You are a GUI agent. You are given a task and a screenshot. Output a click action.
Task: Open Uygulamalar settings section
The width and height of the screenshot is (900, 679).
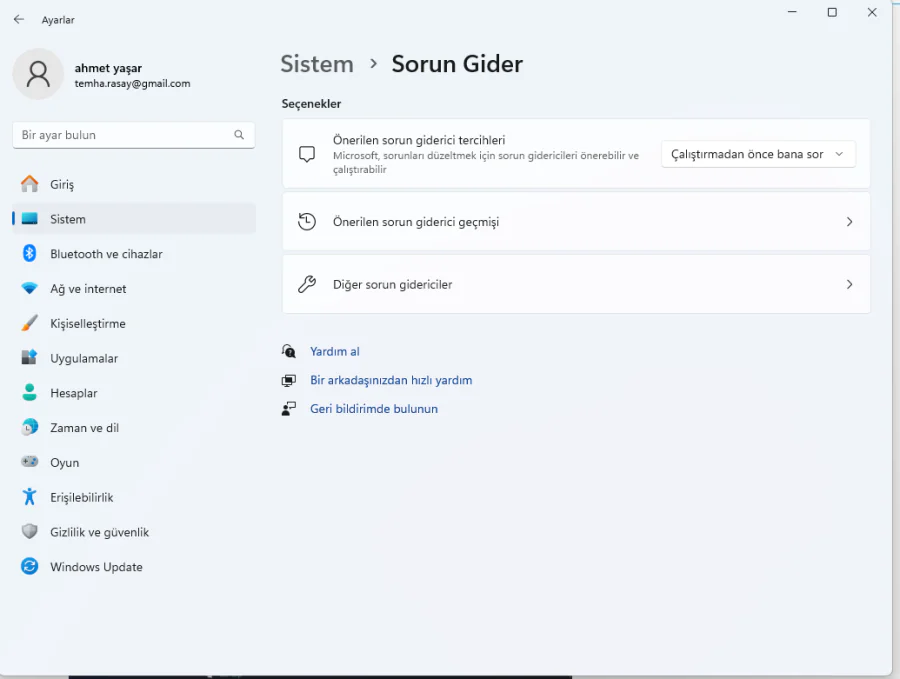click(x=84, y=358)
